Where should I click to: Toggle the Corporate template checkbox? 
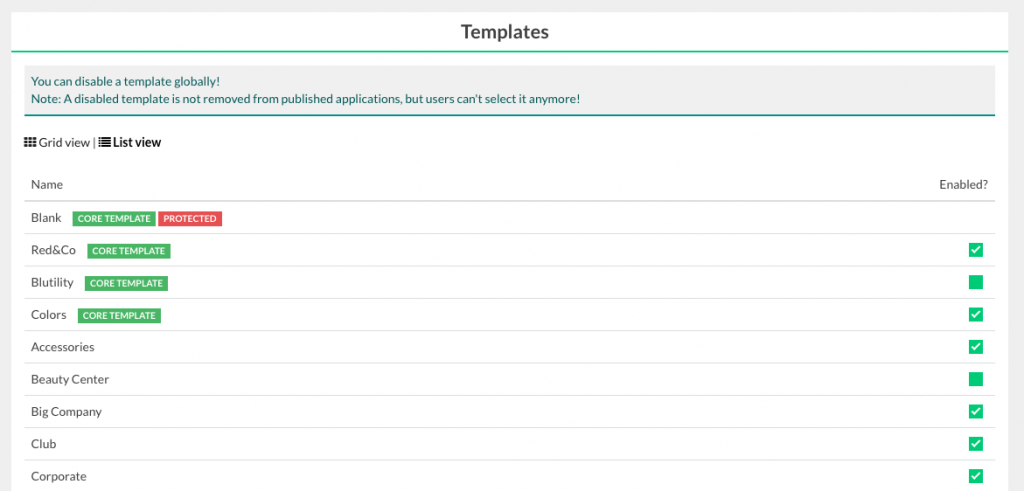pyautogui.click(x=976, y=476)
